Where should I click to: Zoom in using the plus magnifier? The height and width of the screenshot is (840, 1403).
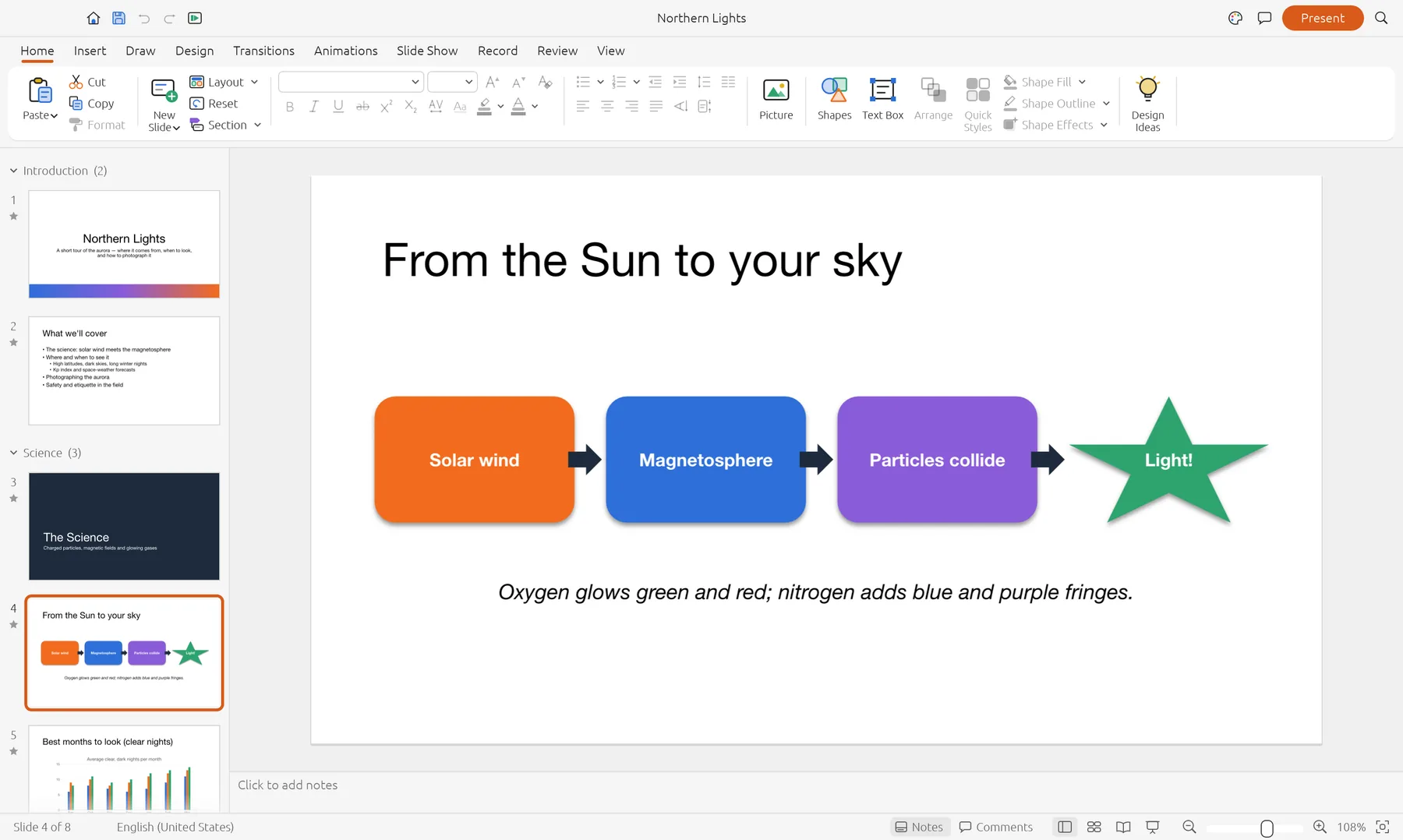[1320, 827]
